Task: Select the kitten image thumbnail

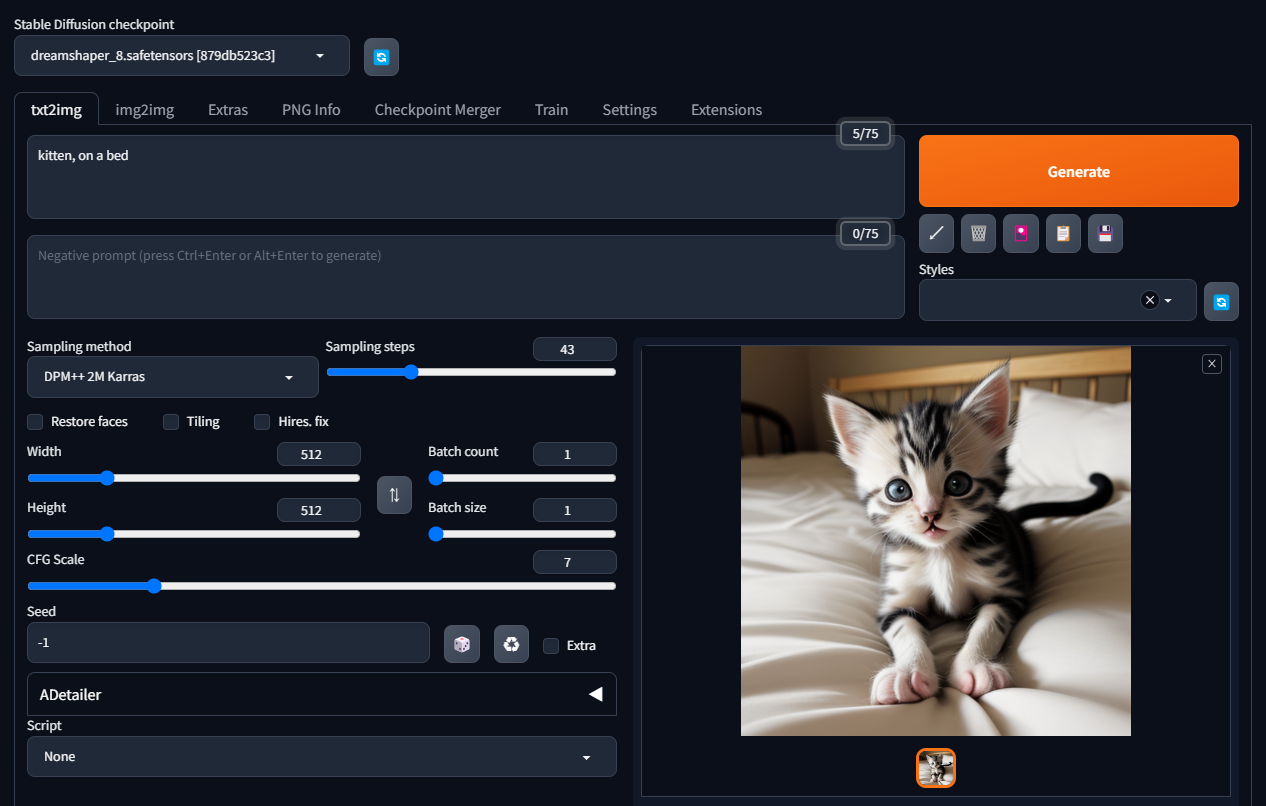Action: pyautogui.click(x=935, y=768)
